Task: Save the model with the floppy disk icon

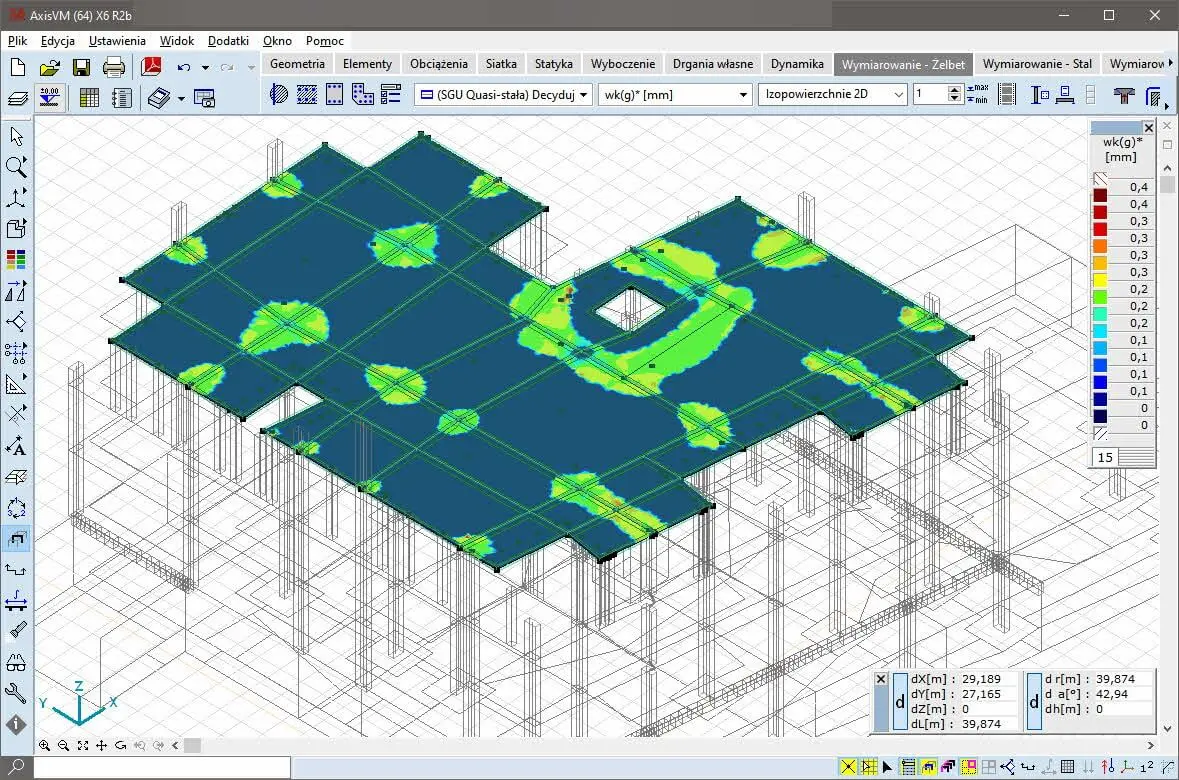Action: (x=81, y=68)
